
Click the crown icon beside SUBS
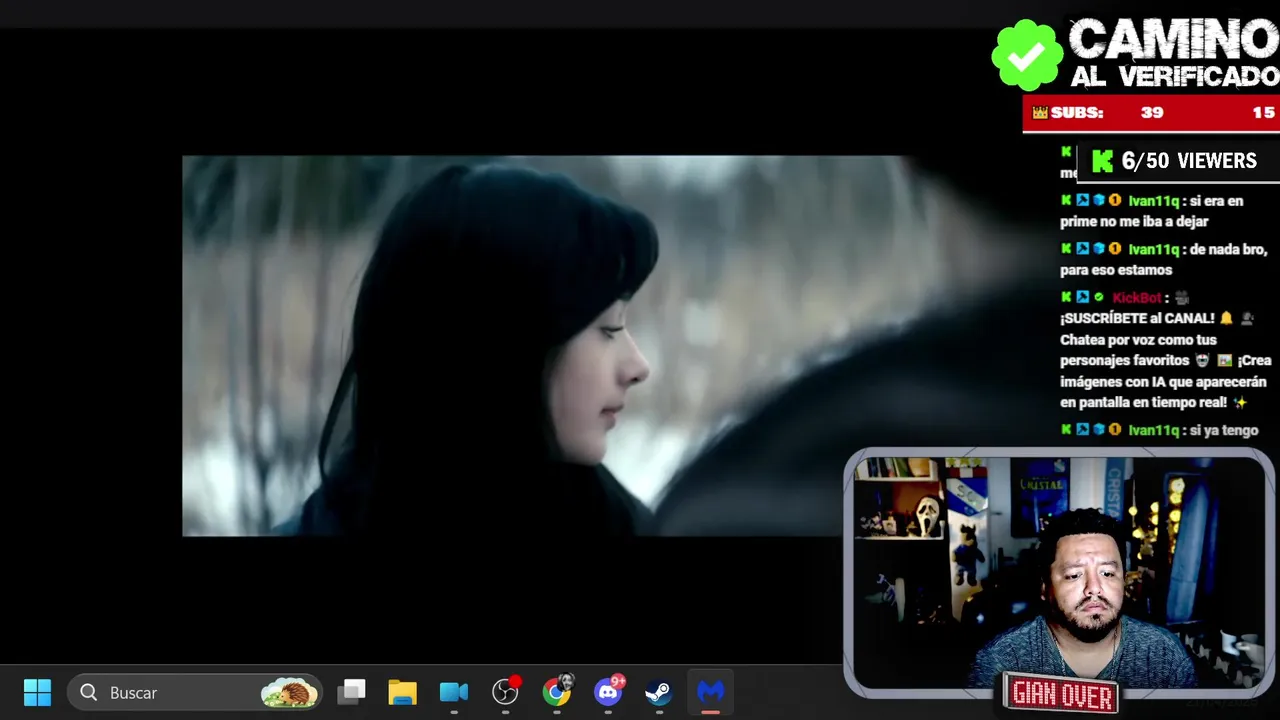(x=1040, y=113)
